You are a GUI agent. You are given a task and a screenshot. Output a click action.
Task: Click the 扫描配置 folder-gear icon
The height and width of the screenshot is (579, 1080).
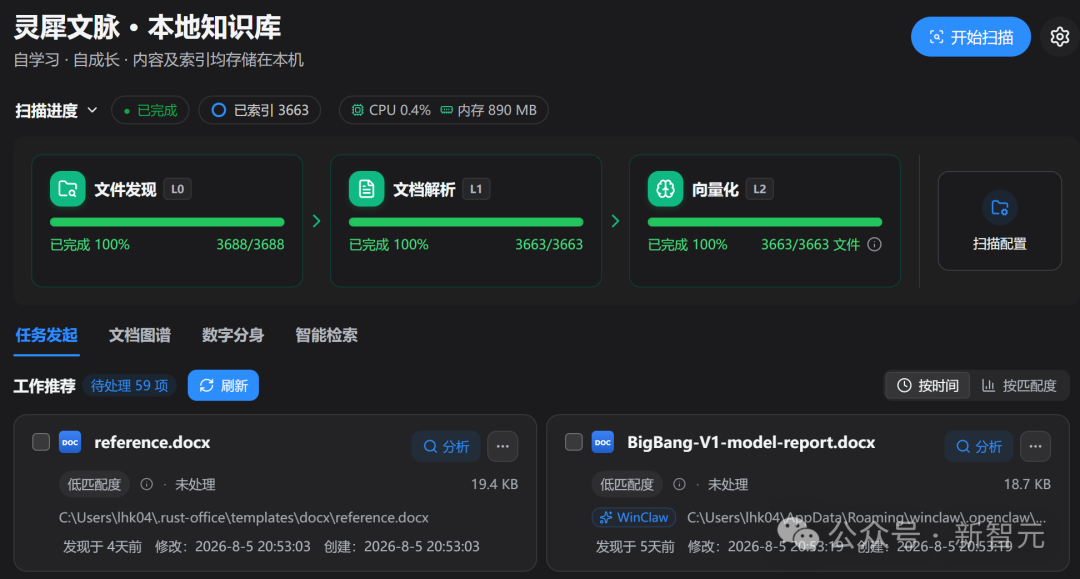[x=999, y=207]
